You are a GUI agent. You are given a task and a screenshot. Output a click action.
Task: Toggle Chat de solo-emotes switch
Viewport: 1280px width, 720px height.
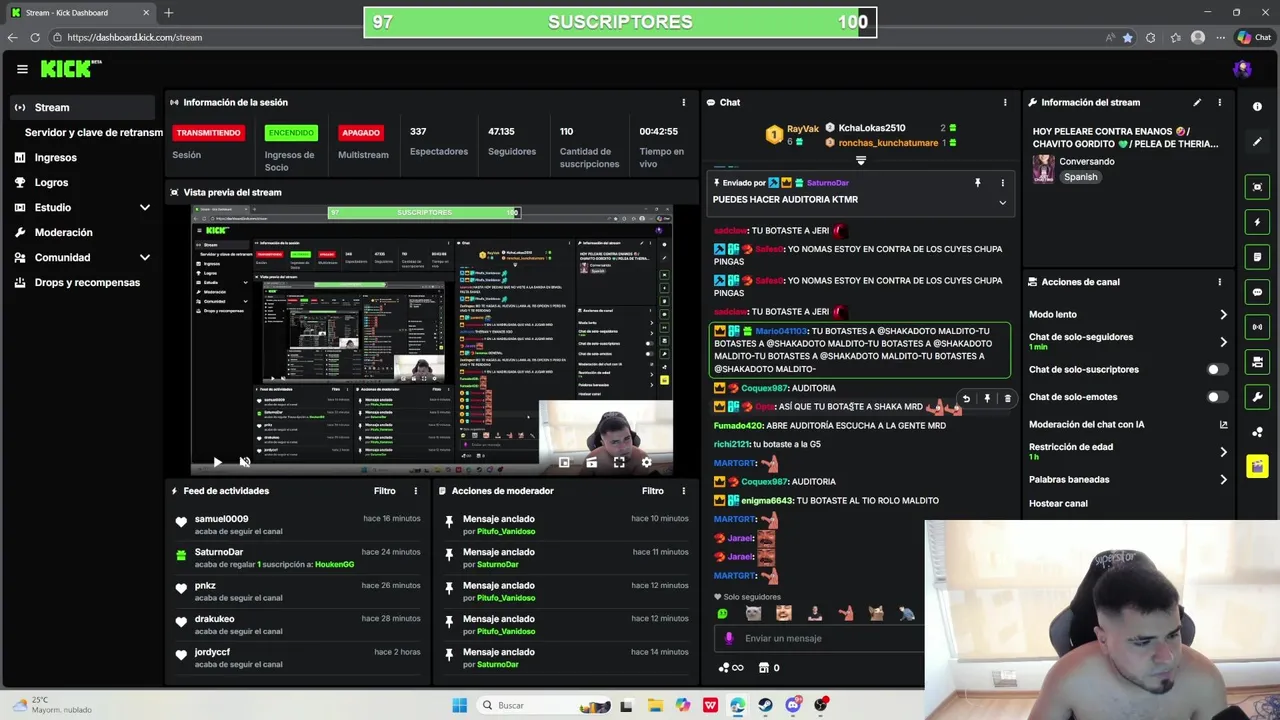click(x=1217, y=397)
